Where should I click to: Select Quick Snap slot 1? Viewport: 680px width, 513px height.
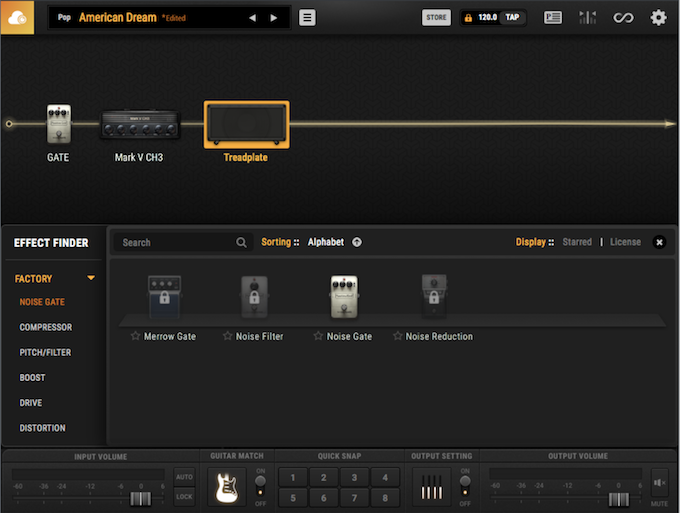coord(293,477)
